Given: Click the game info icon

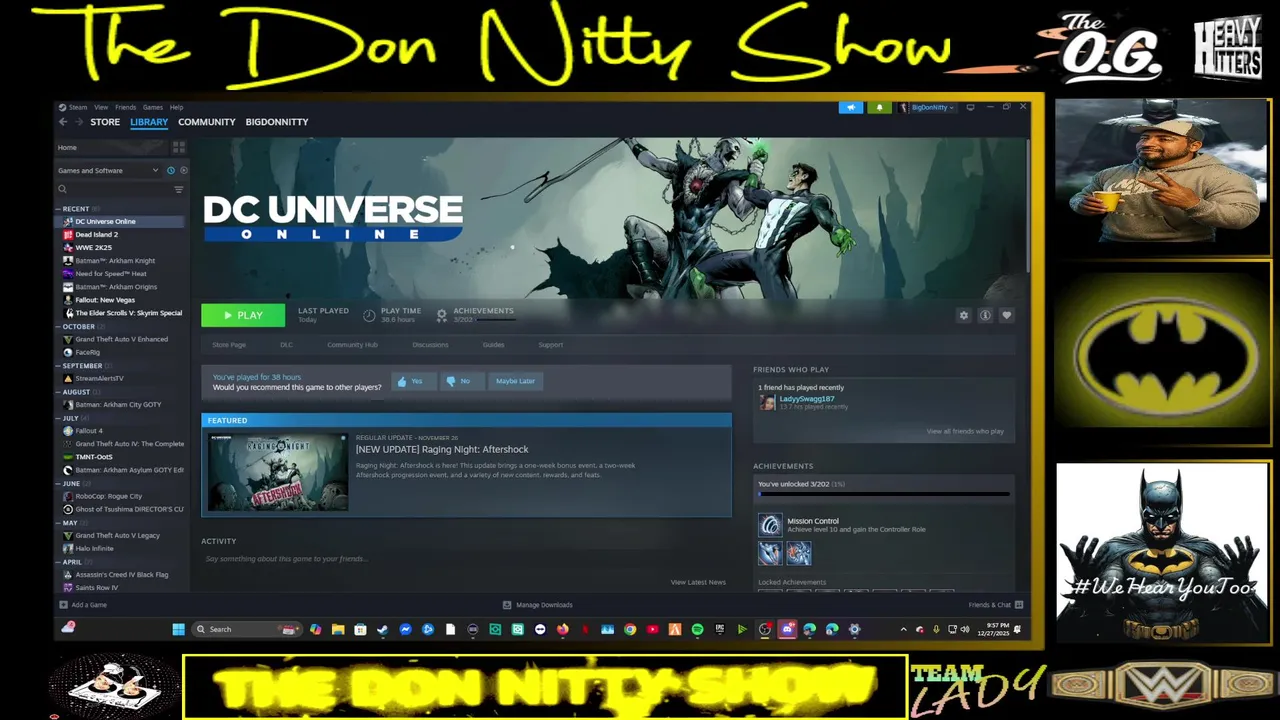Looking at the screenshot, I should pyautogui.click(x=985, y=315).
